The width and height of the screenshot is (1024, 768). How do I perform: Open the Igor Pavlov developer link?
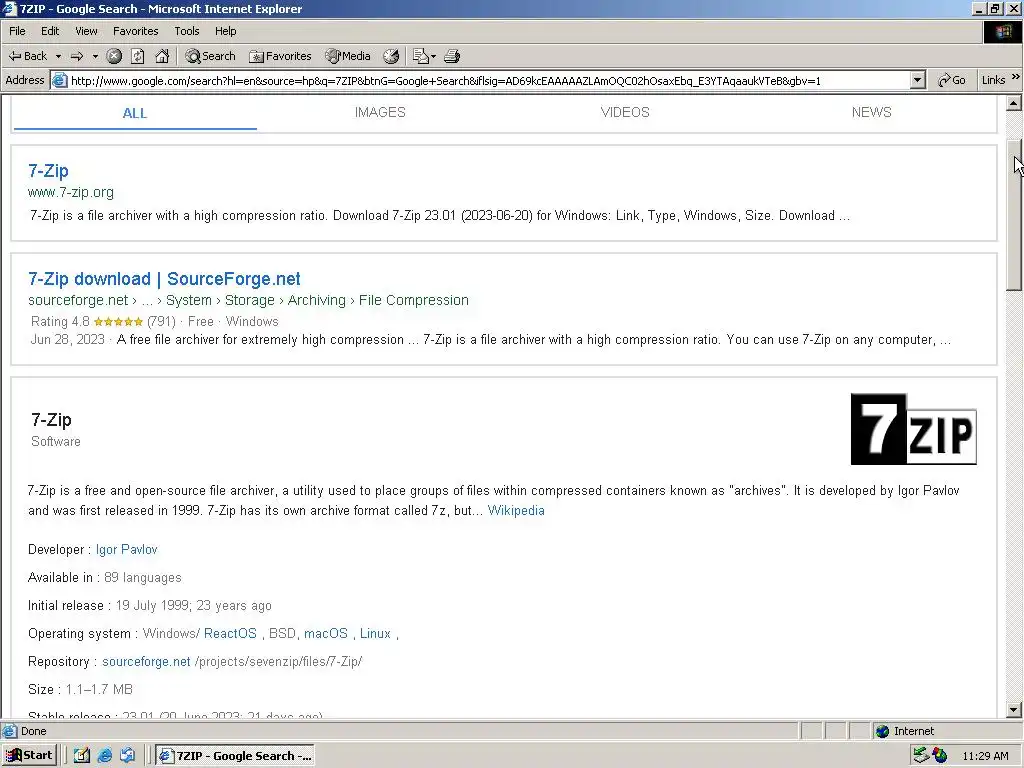click(127, 550)
